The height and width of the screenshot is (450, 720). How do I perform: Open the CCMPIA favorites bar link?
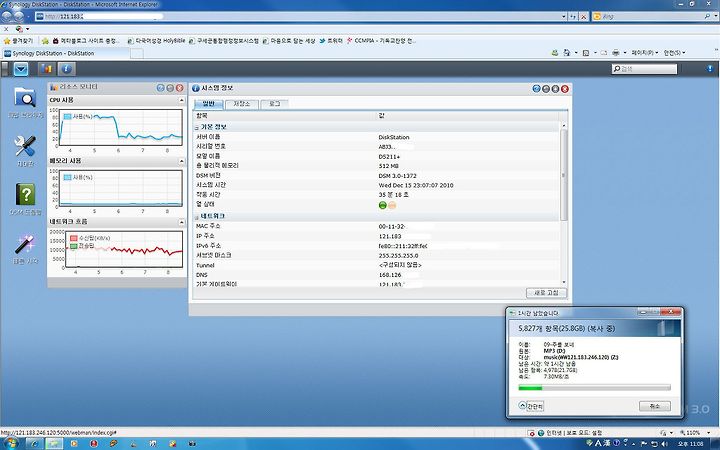[381, 41]
